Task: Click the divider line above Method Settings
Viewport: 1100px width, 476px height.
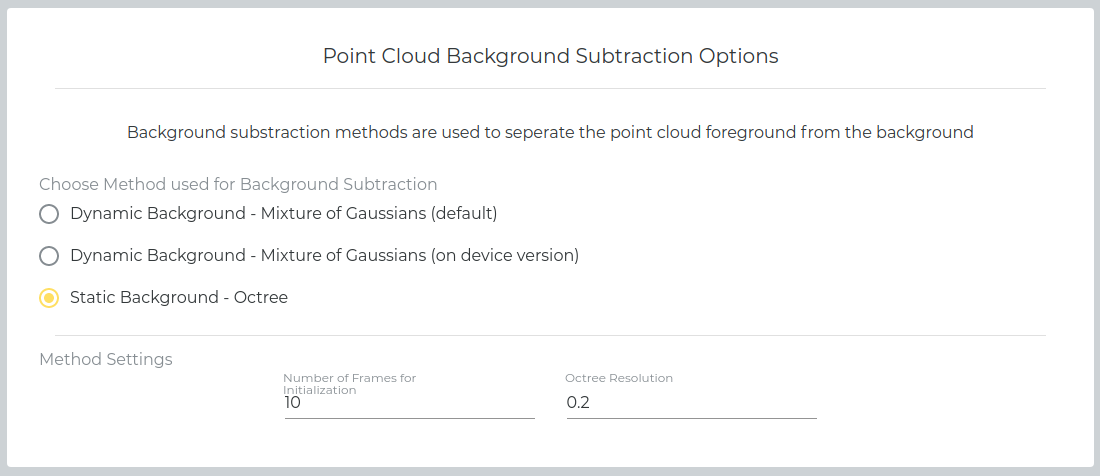Action: click(550, 335)
